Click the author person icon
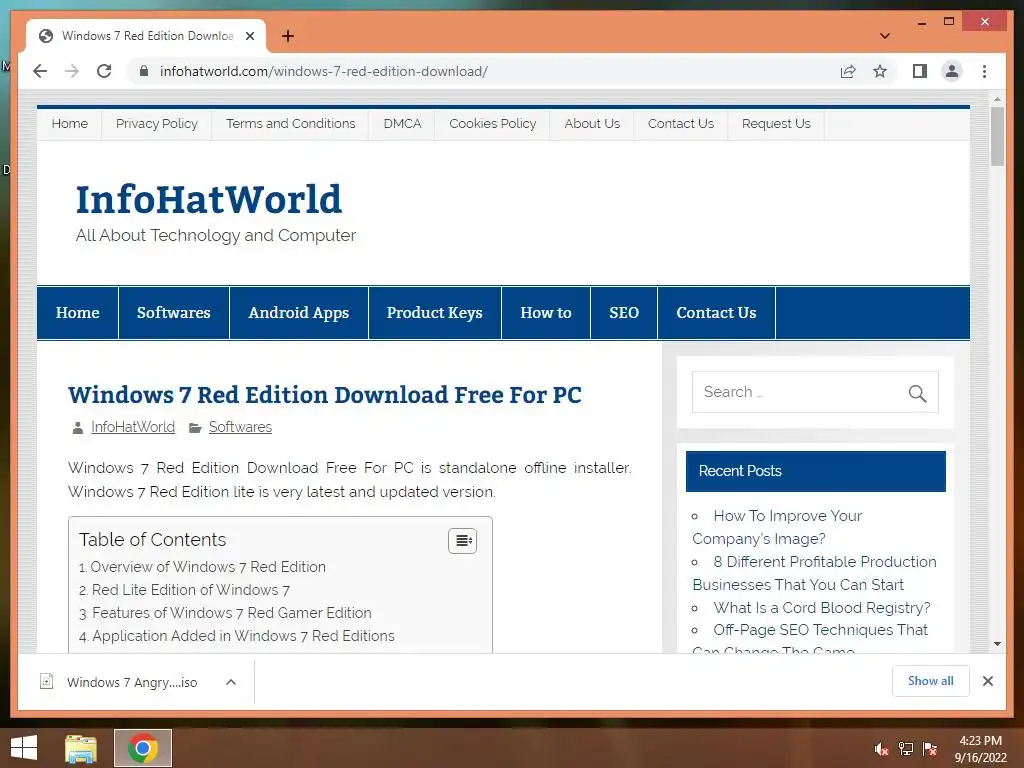Screen dimensions: 1024x768 tap(78, 428)
